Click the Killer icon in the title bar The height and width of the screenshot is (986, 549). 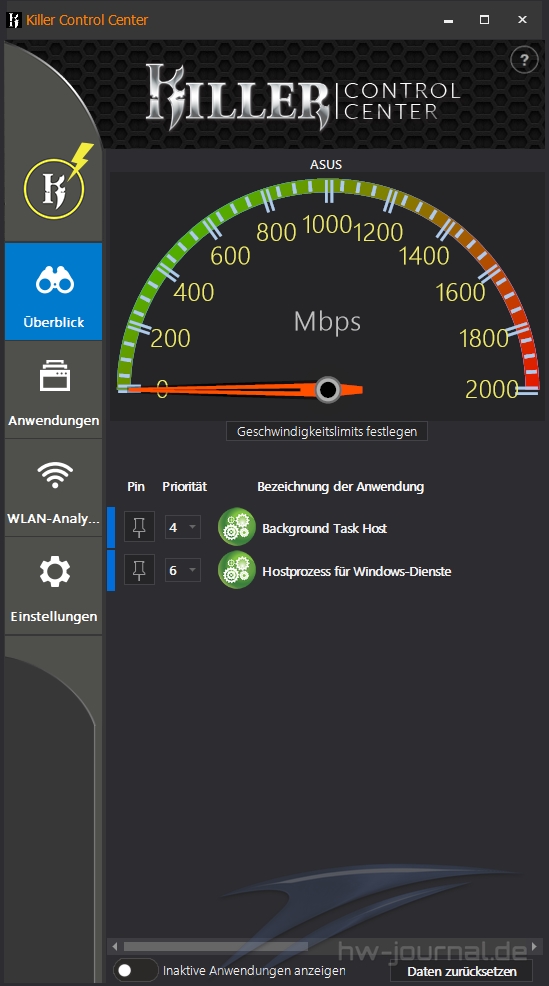[x=14, y=20]
